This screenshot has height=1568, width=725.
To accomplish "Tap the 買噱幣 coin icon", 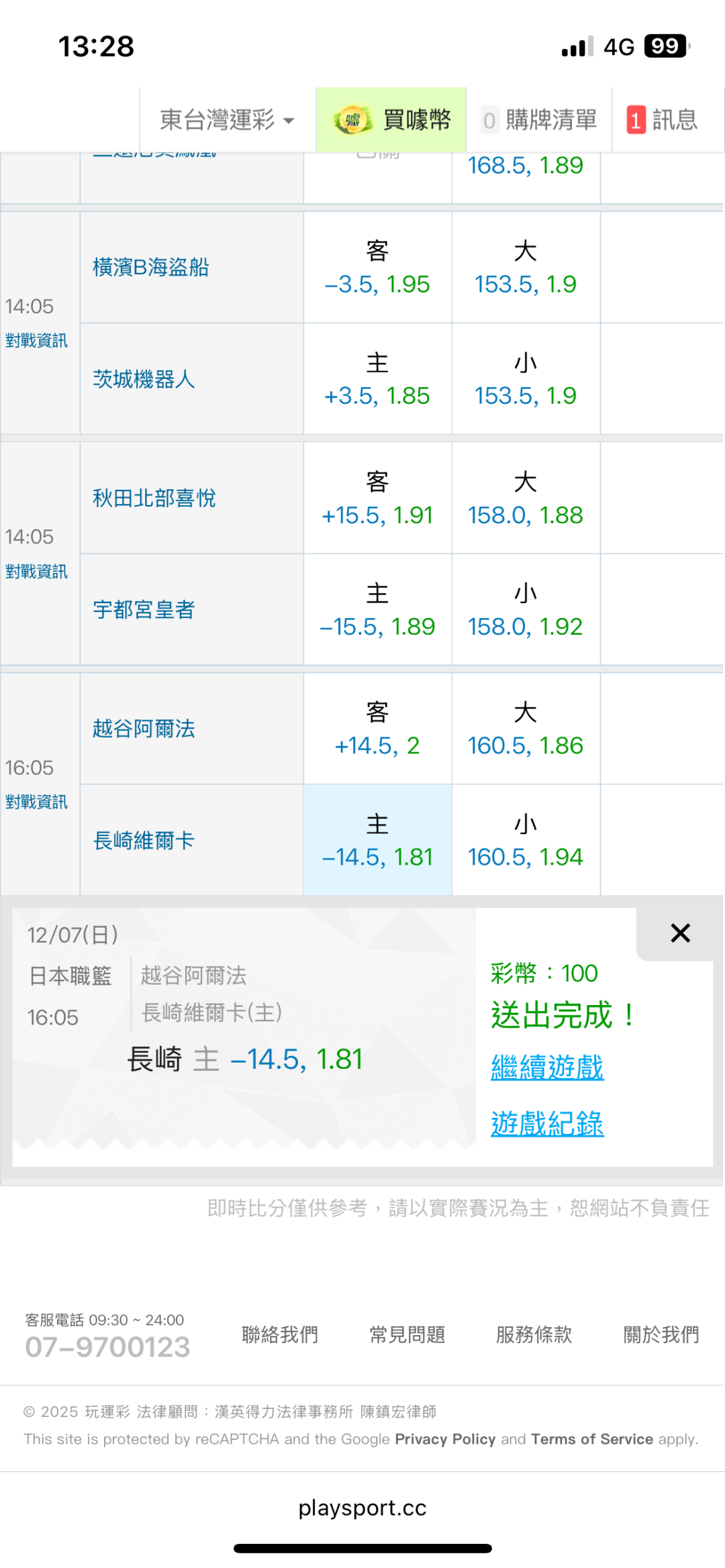I will [x=352, y=120].
